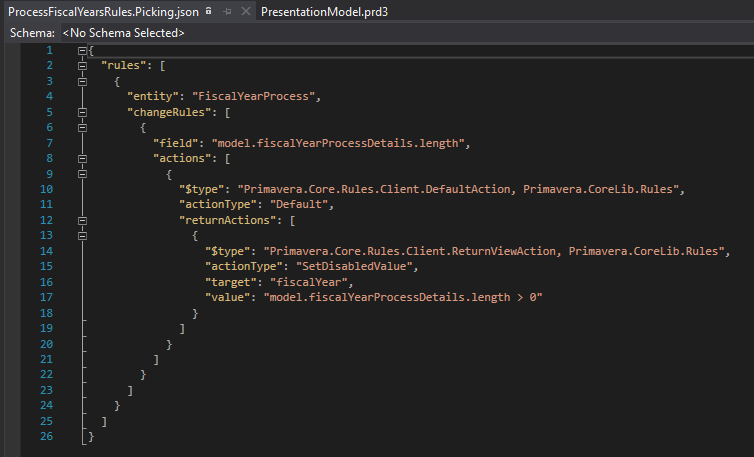Close the ProcessFiscalYearsRules.Picking.json tab
Viewport: 754px width, 457px height.
(x=246, y=12)
